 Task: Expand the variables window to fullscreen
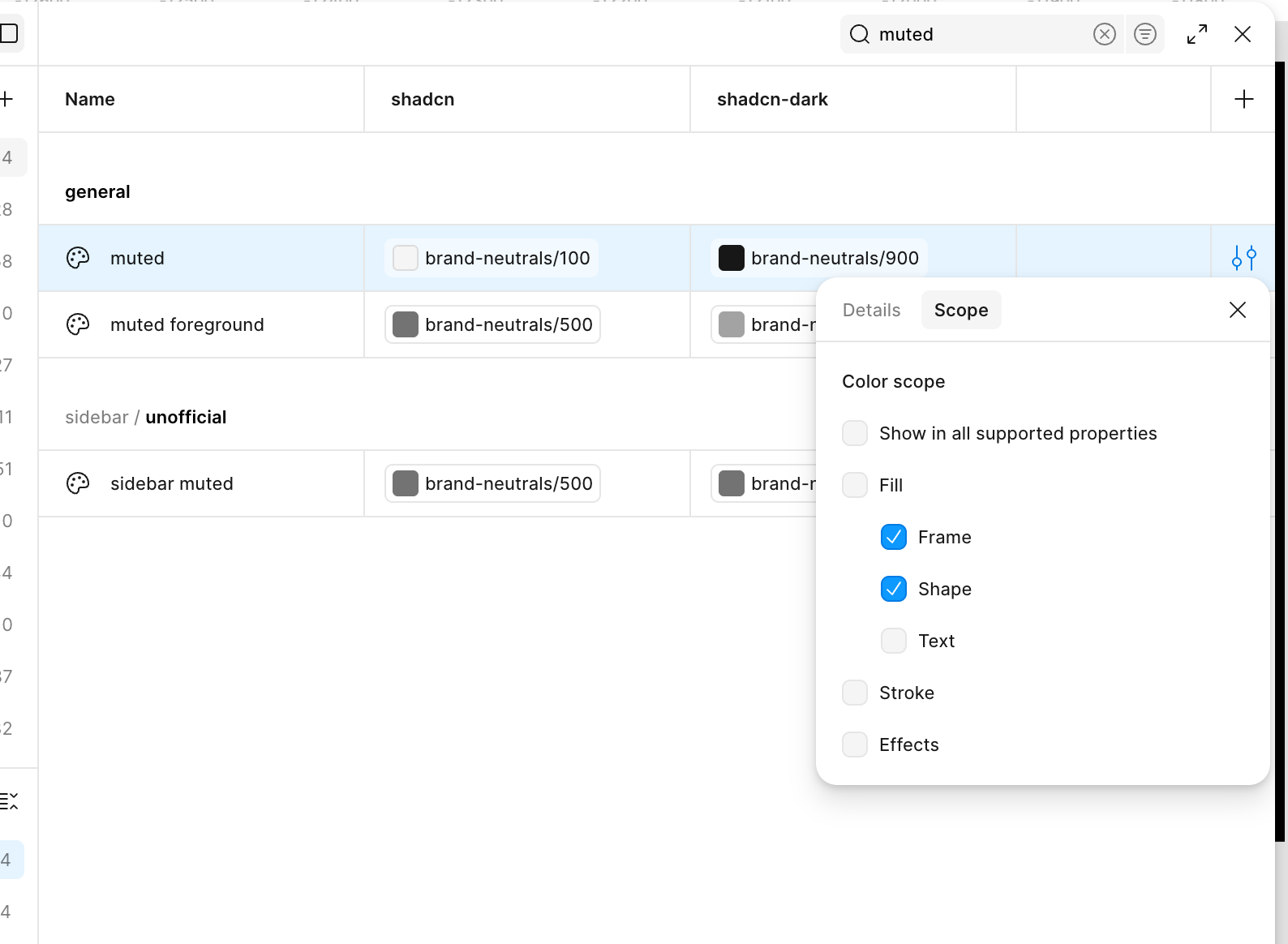point(1196,34)
